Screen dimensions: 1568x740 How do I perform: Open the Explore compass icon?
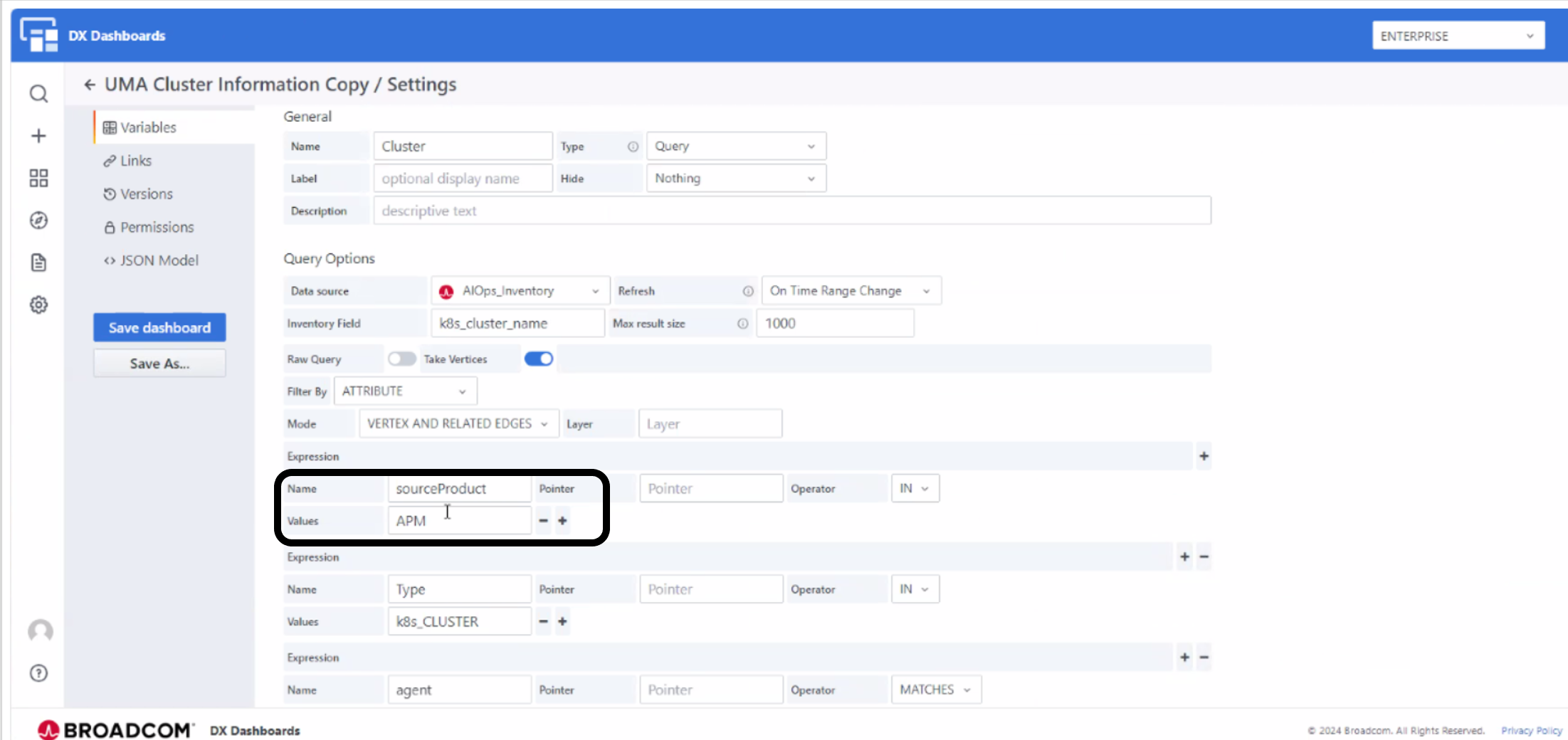coord(38,221)
